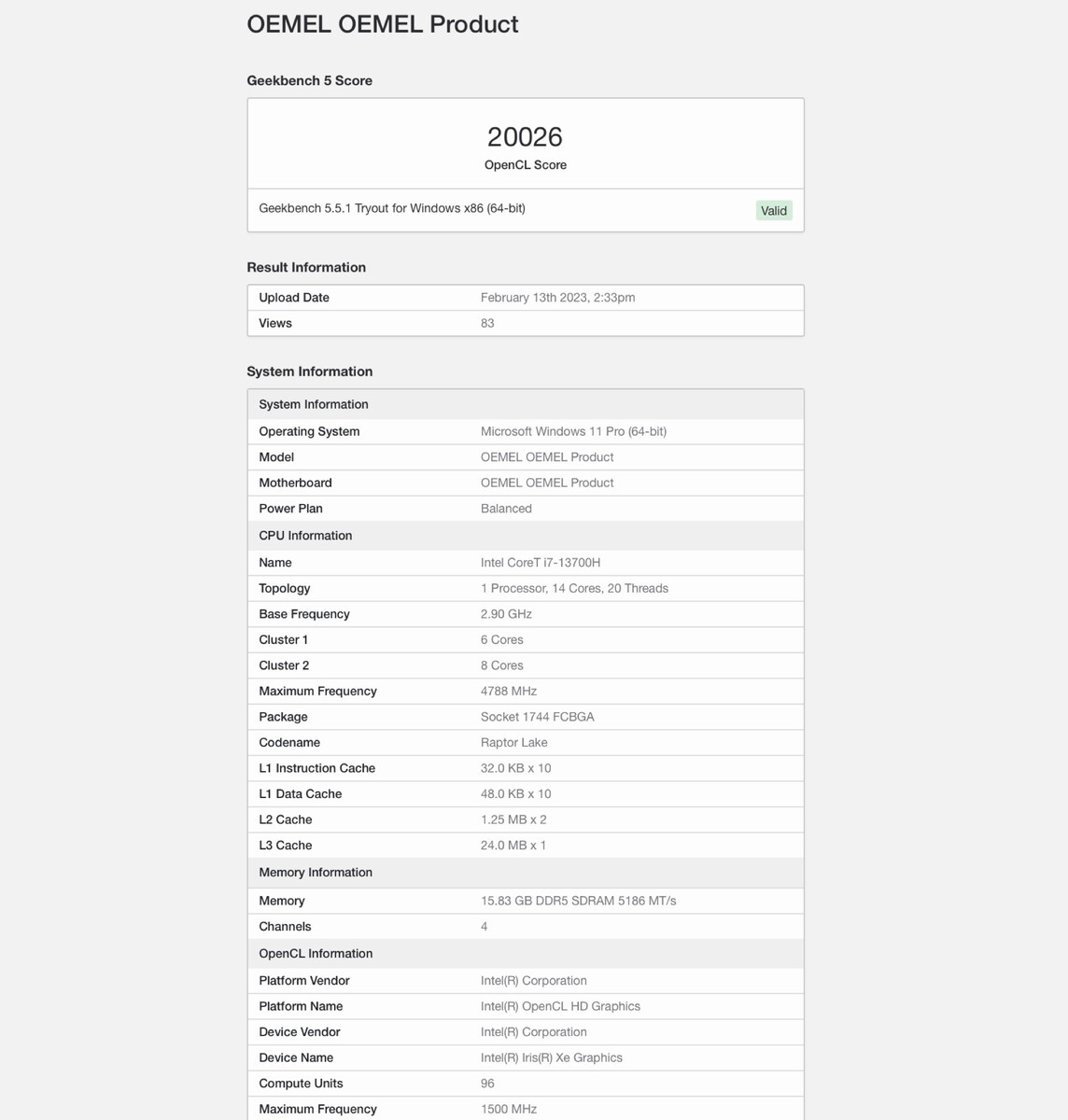Click the OpenCL Information section header
This screenshot has width=1068, height=1120.
316,954
